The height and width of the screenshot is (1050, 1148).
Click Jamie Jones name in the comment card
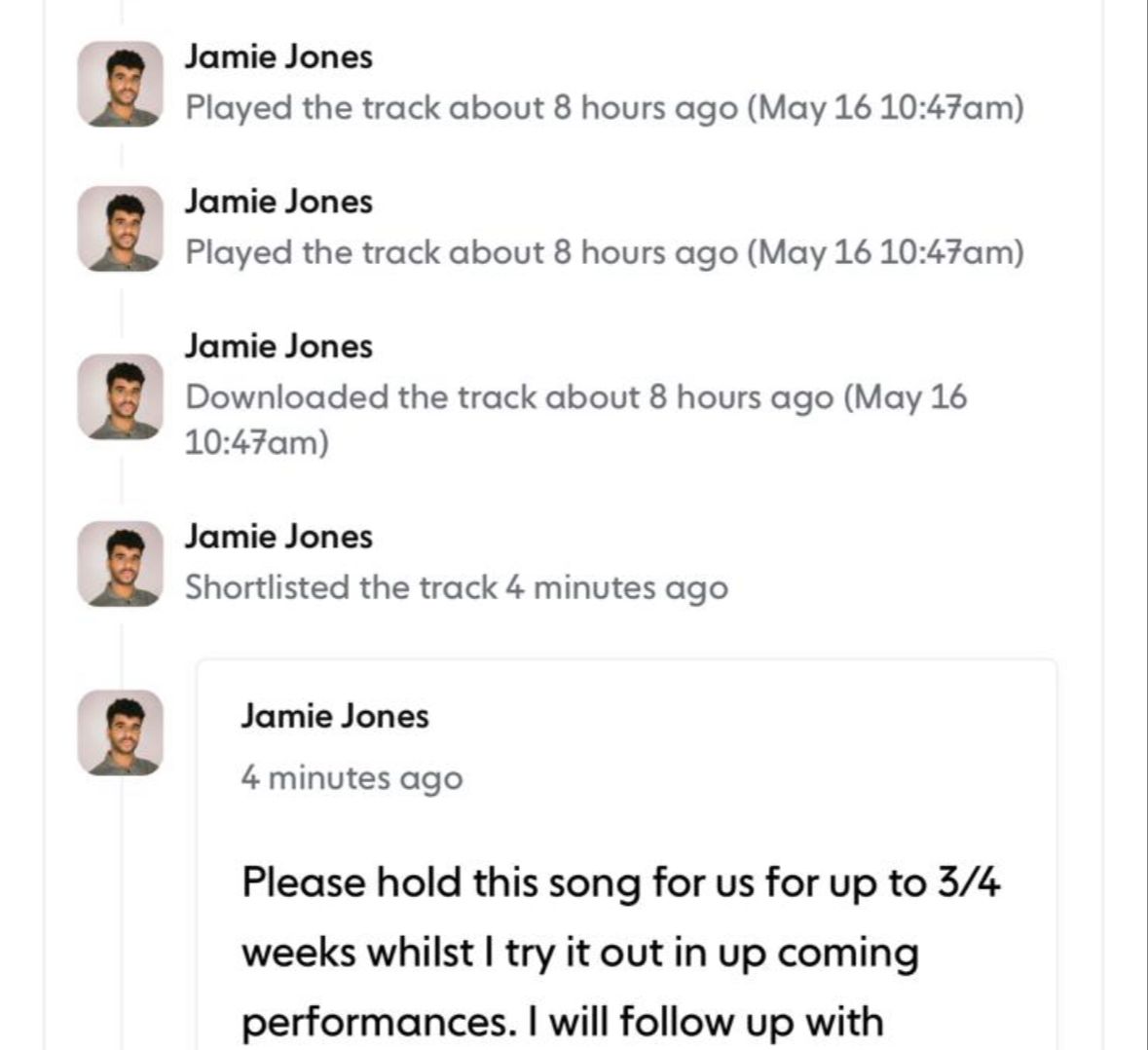(335, 716)
